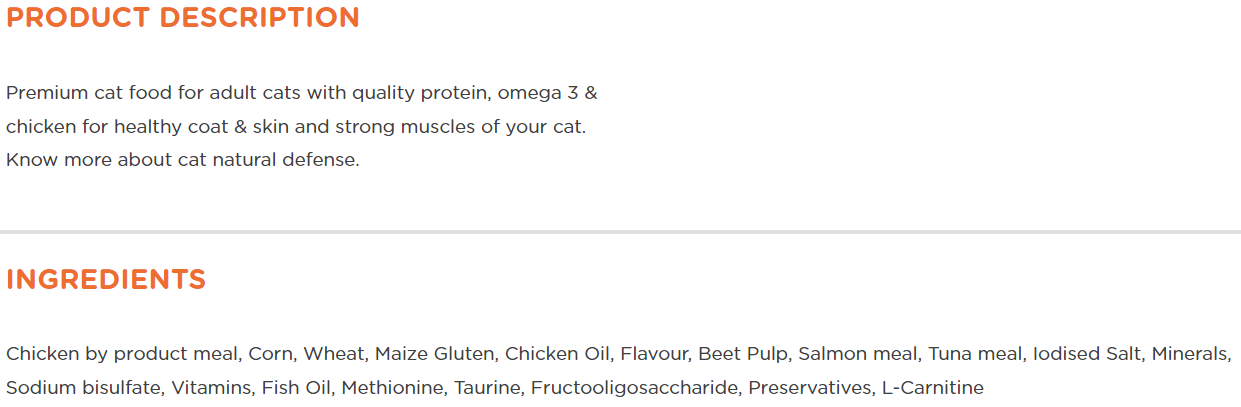Click the 'Beet Pulp' ingredient
Image resolution: width=1241 pixels, height=407 pixels.
pos(743,354)
